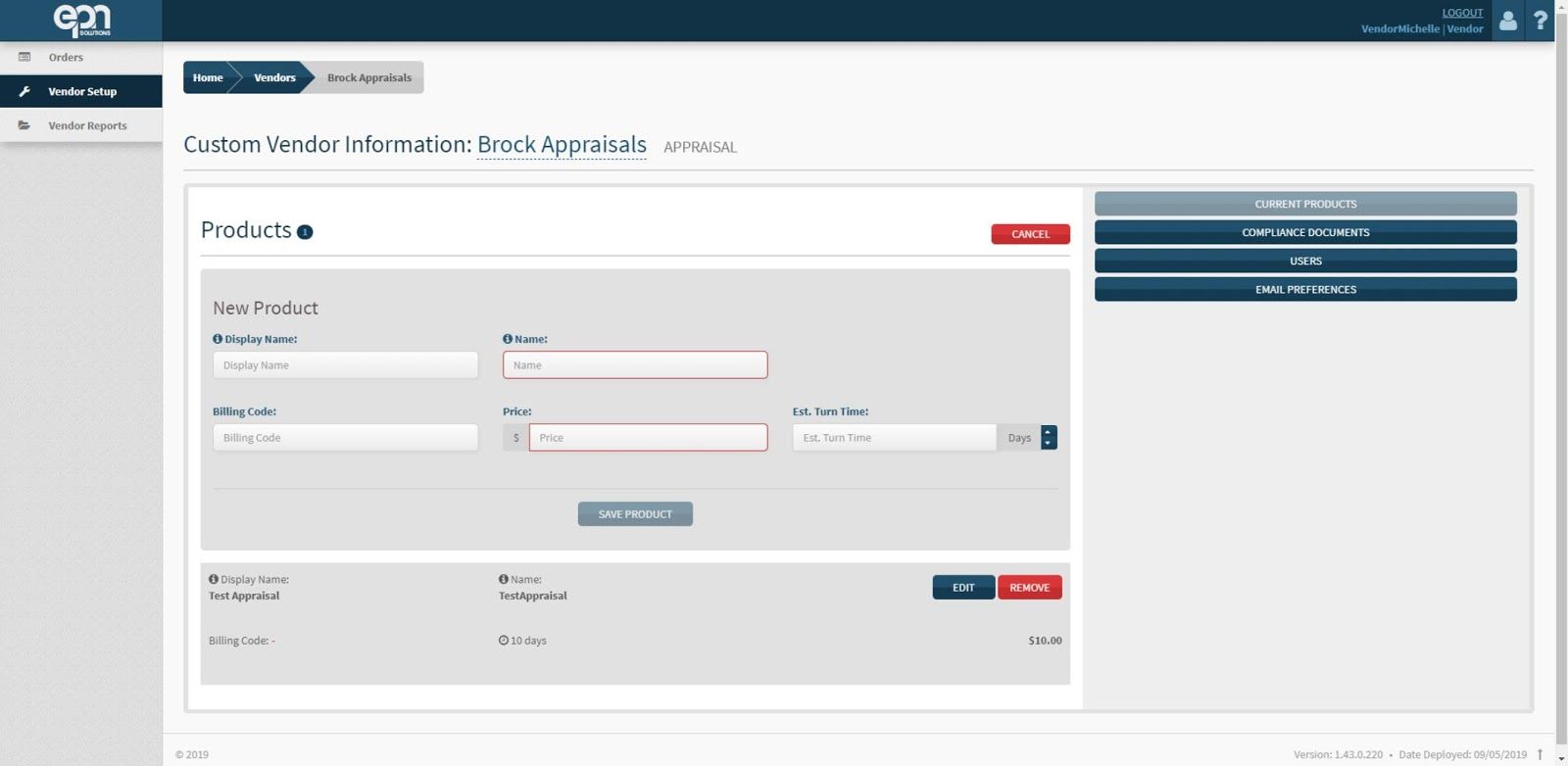Edit the Test Appraisal product

963,588
